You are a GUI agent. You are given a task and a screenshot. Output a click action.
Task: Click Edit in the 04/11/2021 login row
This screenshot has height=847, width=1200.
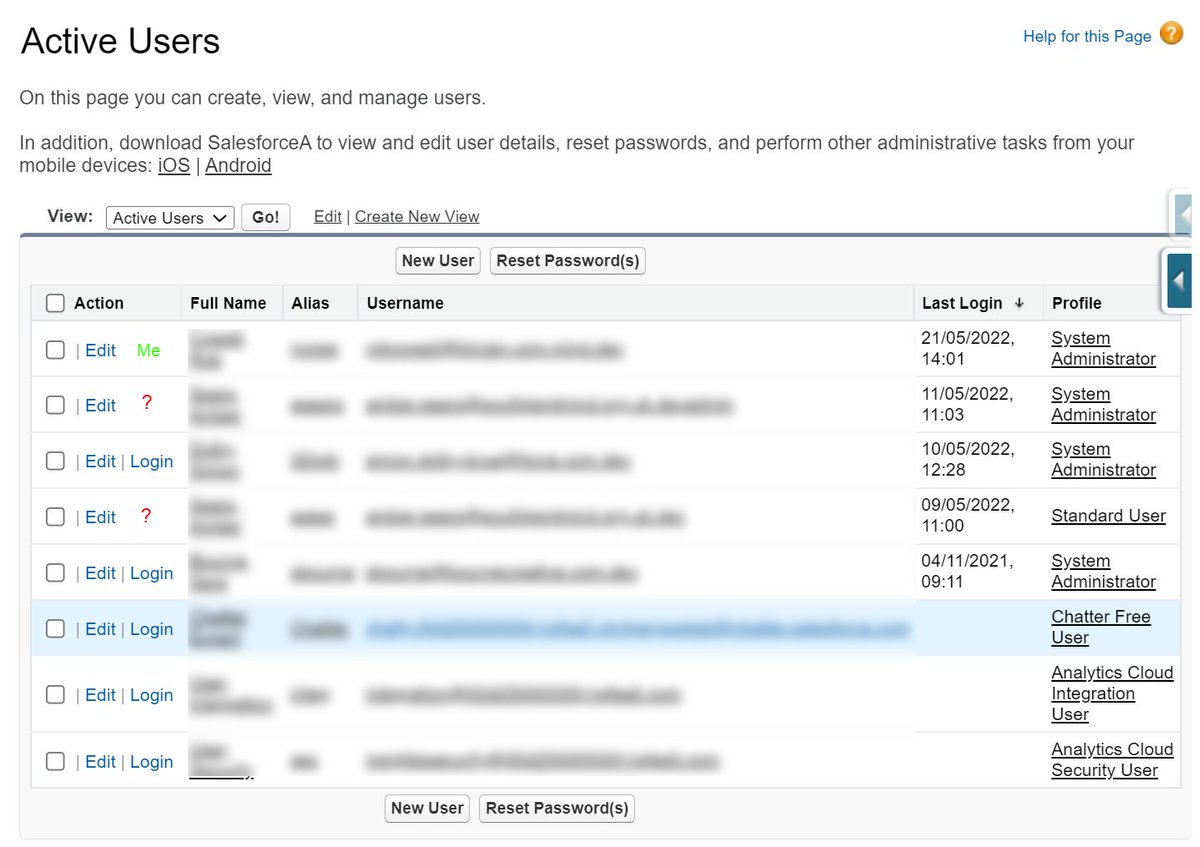pyautogui.click(x=101, y=573)
